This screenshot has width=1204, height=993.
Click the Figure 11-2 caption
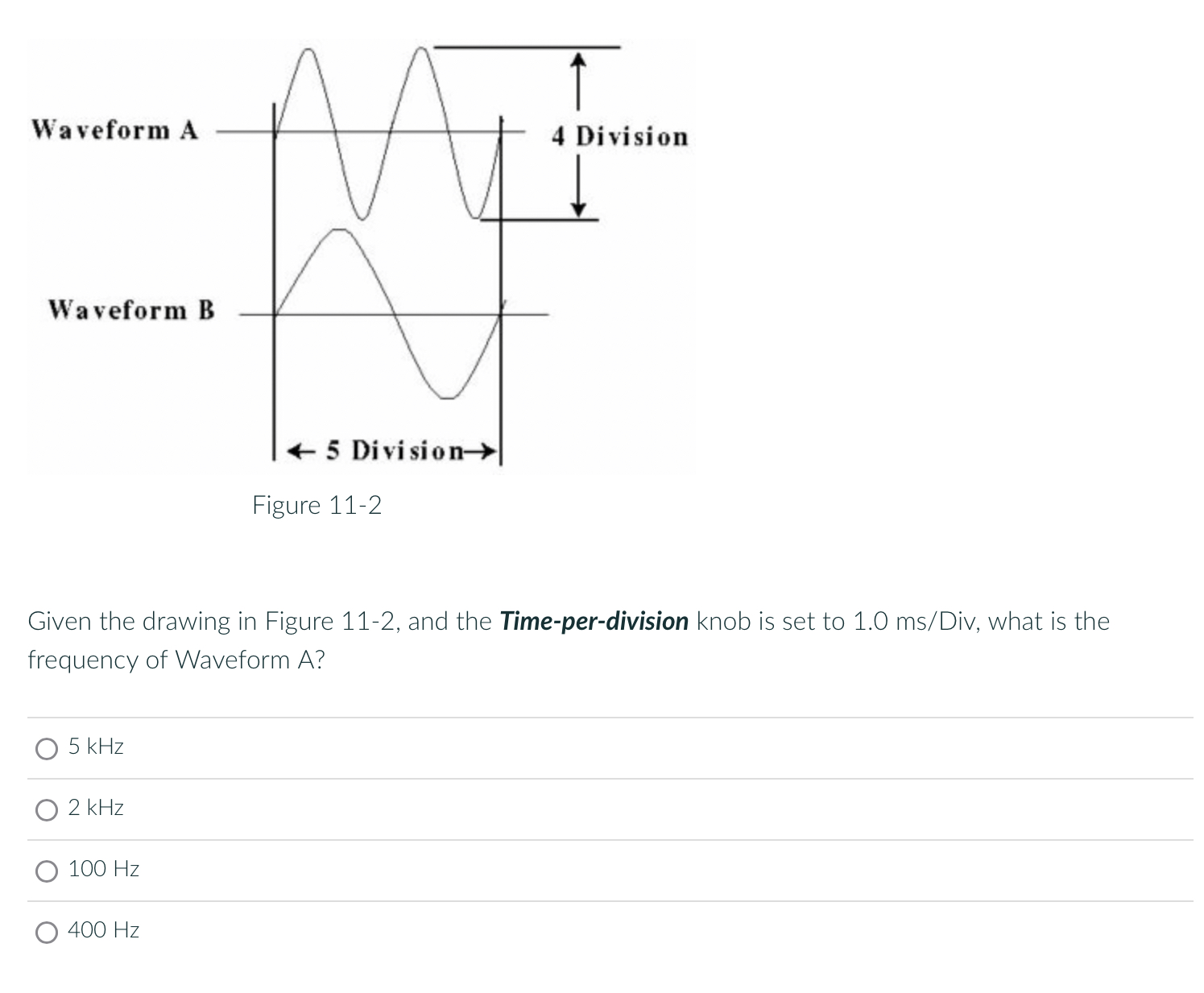pos(319,505)
